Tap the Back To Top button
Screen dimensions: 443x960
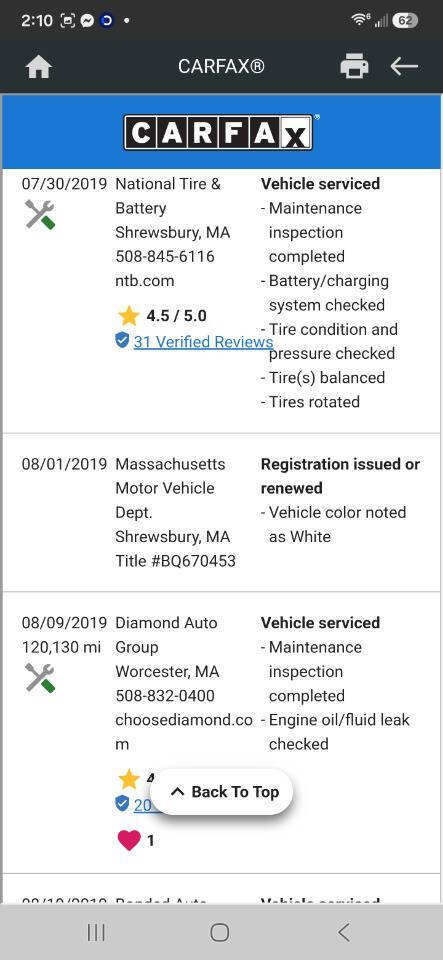[222, 792]
